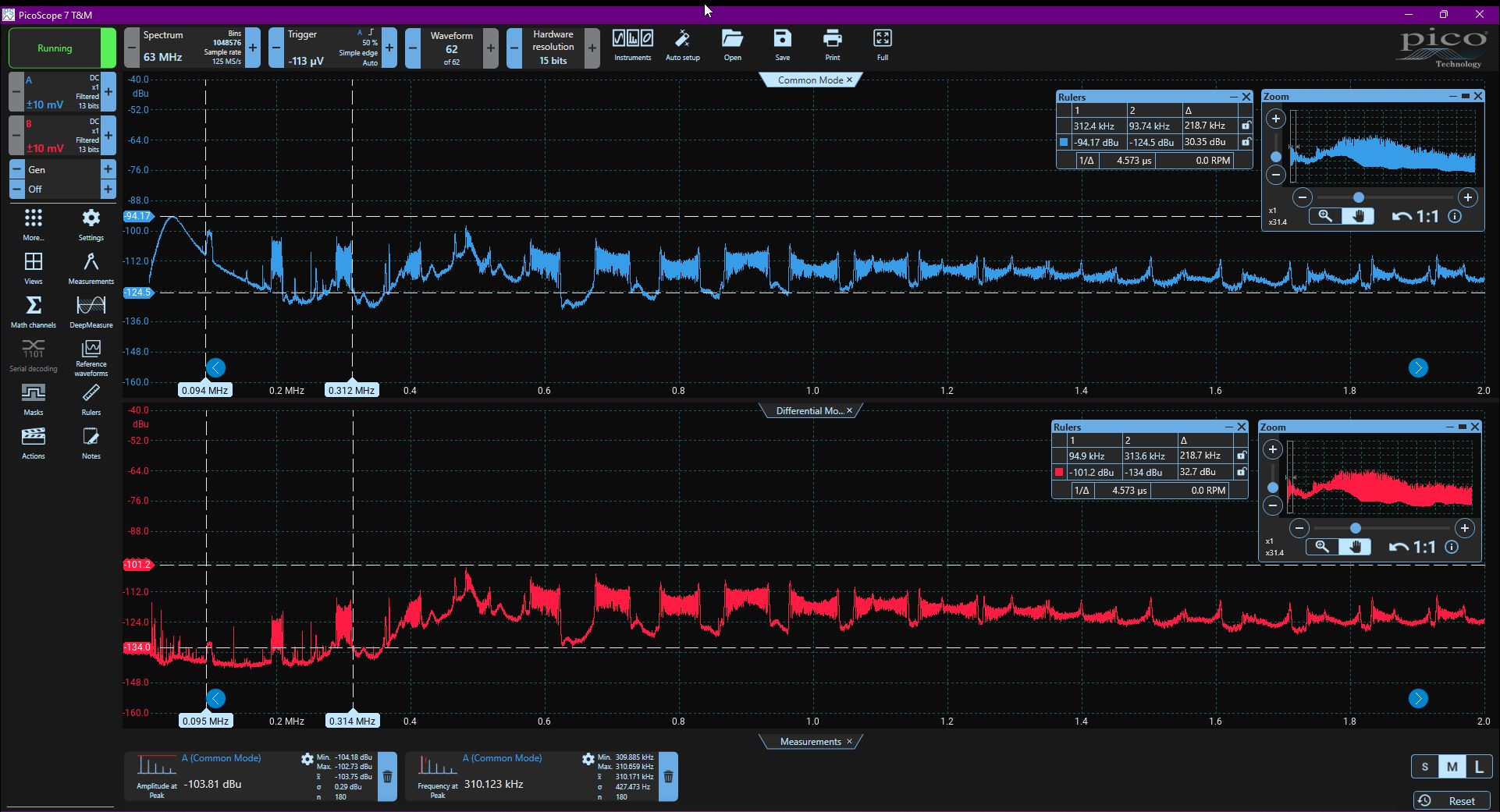Image resolution: width=1500 pixels, height=812 pixels.
Task: Close the Common Mode view tab
Action: pos(850,80)
